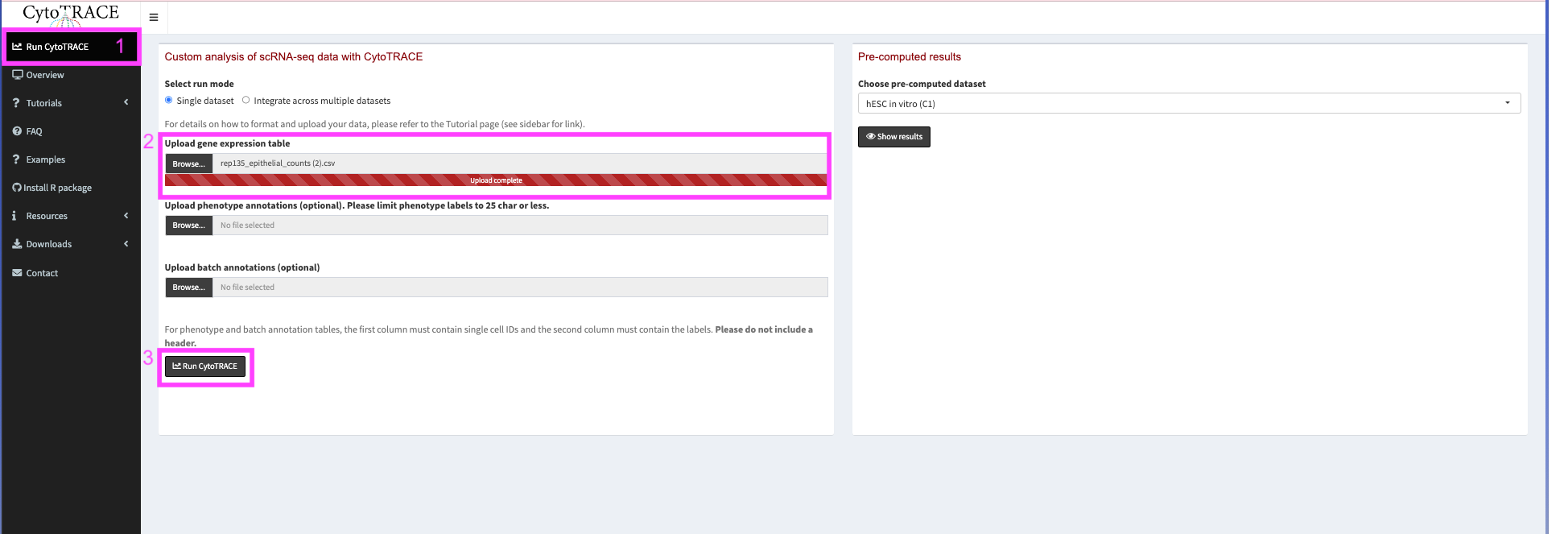Click the info icon beside Resources
1568x534 pixels.
pos(14,216)
